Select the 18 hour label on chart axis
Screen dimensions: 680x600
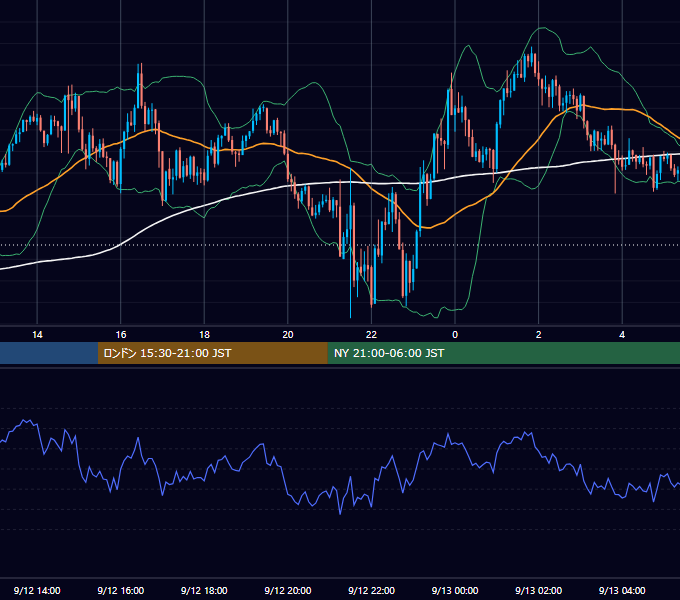point(204,335)
